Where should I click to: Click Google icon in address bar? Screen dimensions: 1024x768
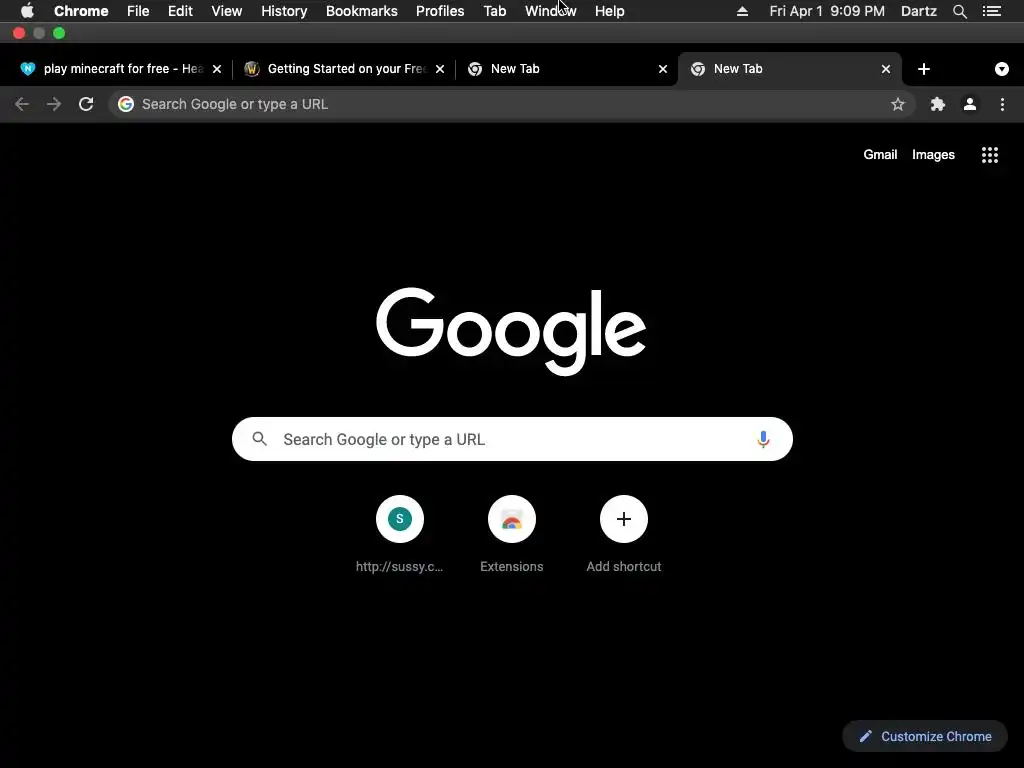coord(126,104)
